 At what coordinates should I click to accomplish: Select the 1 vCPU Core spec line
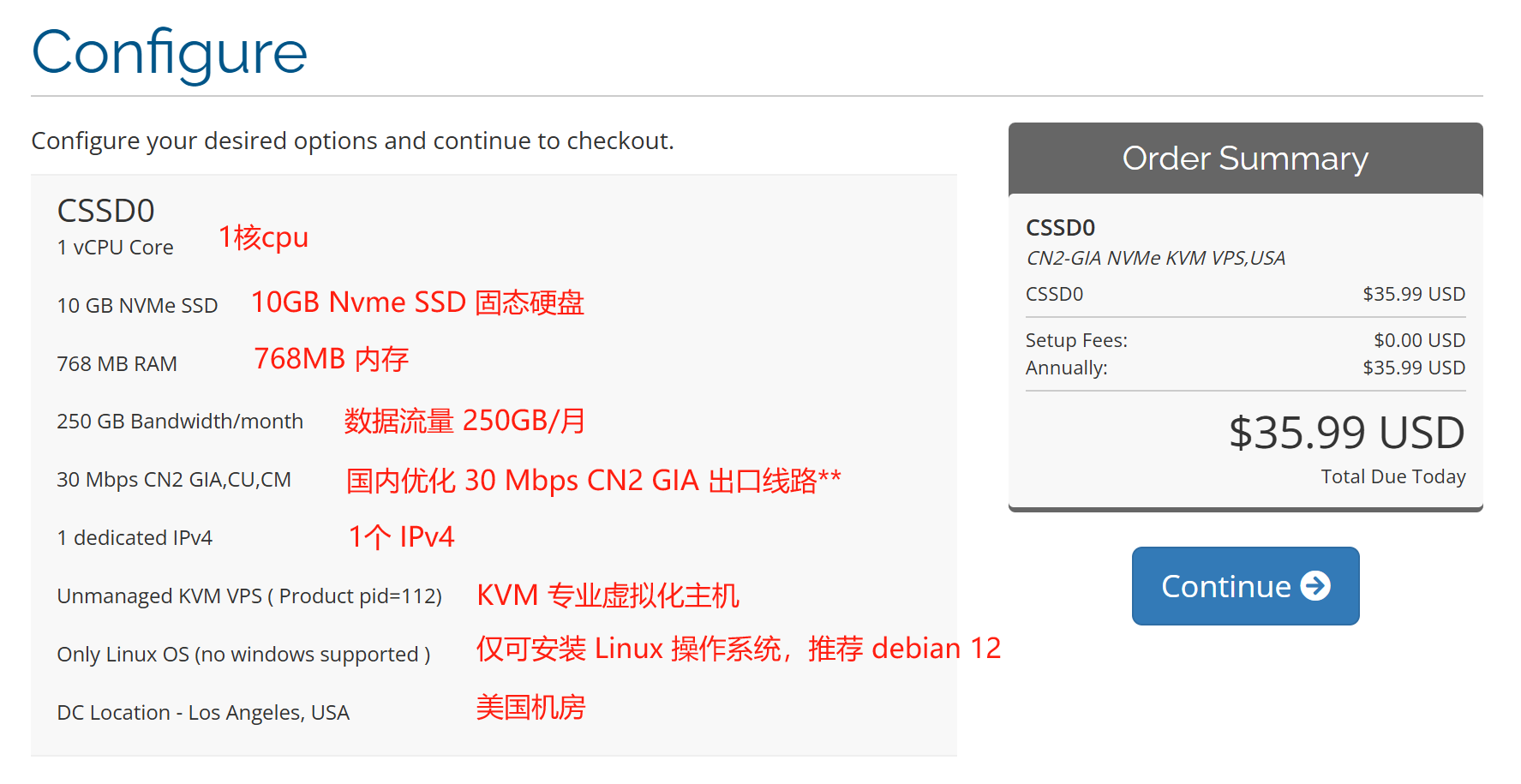coord(115,247)
